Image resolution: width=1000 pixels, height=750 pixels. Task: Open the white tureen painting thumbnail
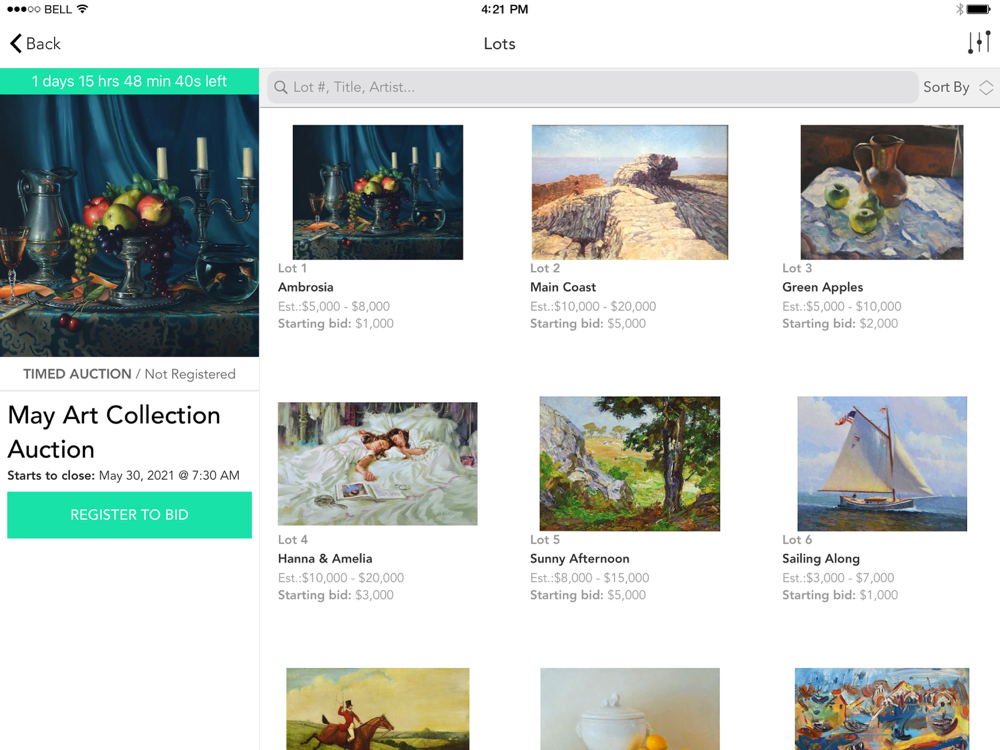629,709
